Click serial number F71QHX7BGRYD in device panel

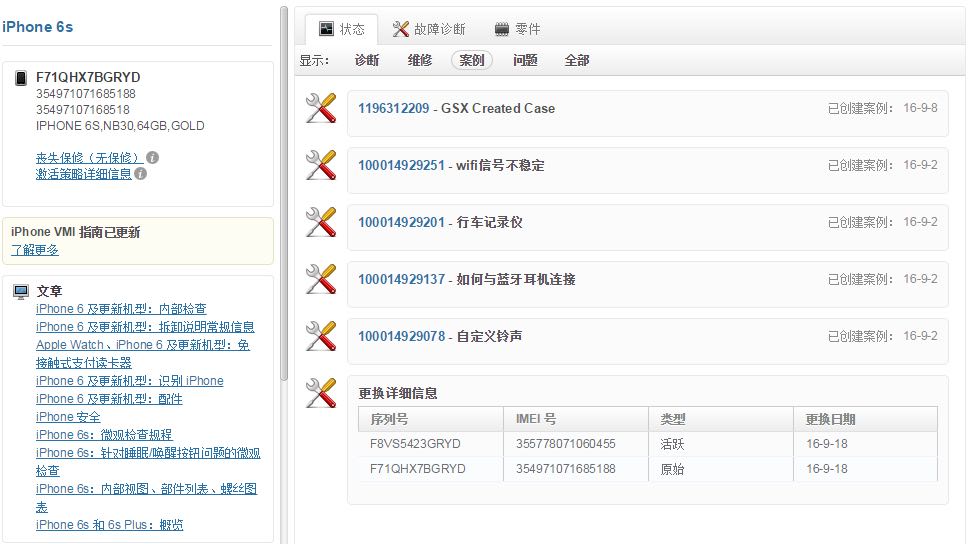coord(88,77)
